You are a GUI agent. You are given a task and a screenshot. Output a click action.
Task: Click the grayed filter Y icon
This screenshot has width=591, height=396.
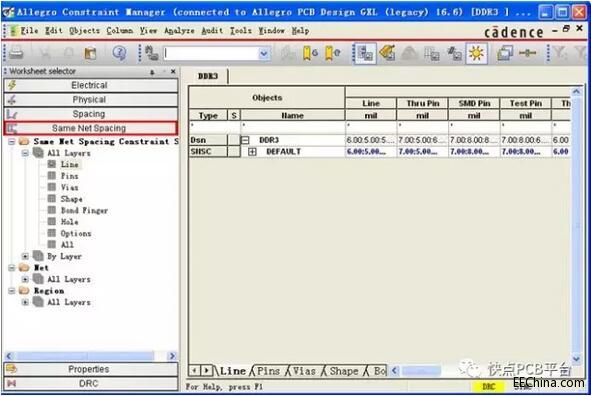[x=560, y=53]
